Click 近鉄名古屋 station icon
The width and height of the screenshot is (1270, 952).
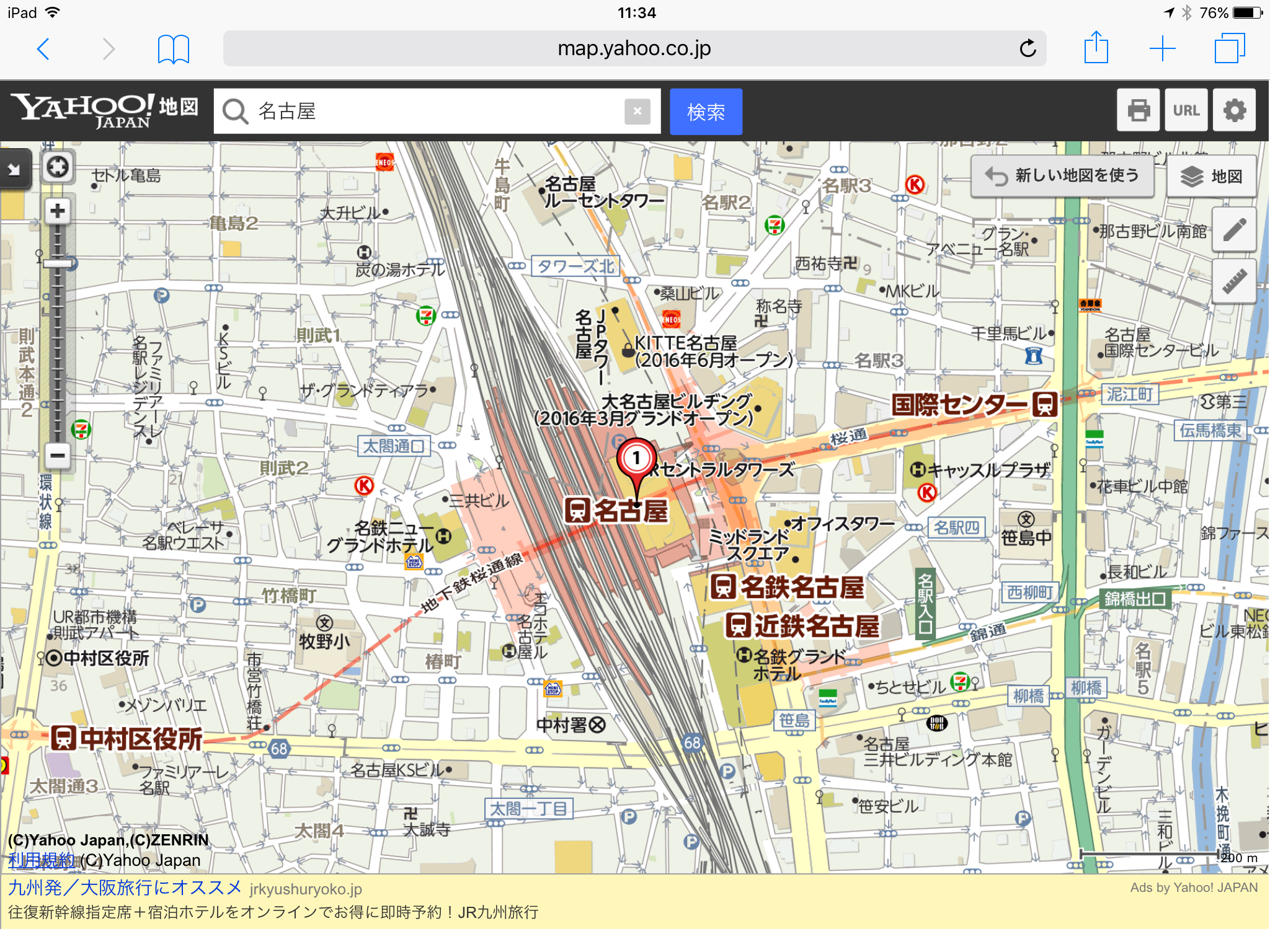pyautogui.click(x=739, y=625)
